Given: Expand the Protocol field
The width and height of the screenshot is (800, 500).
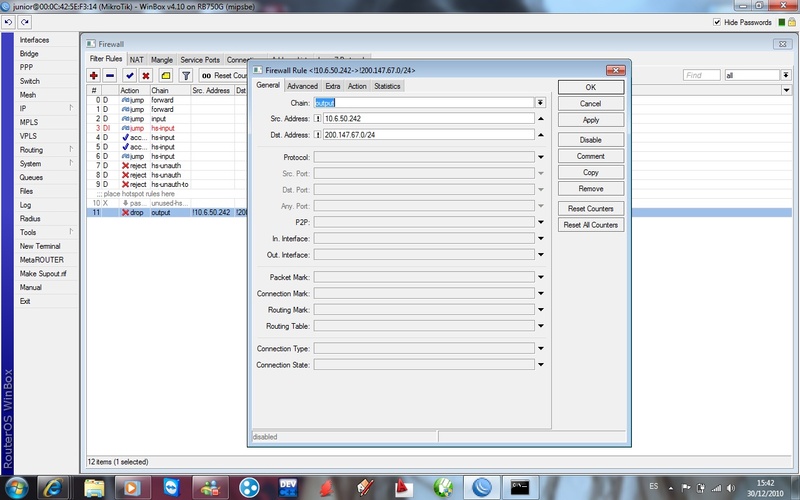Looking at the screenshot, I should click(x=541, y=157).
